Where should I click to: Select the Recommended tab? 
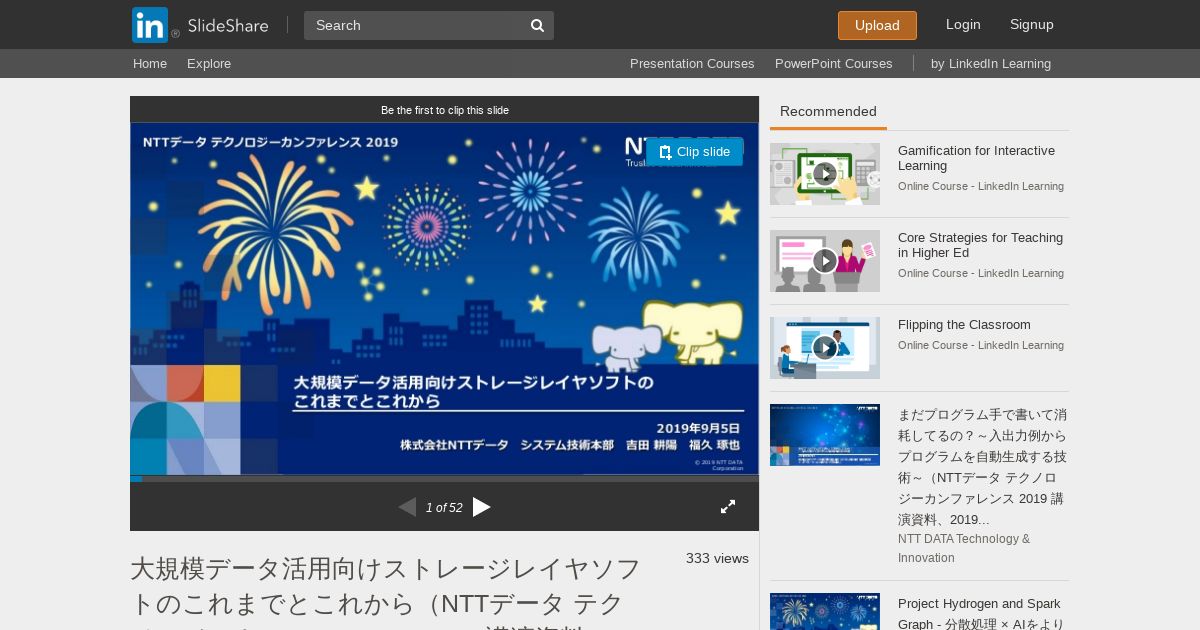[828, 112]
